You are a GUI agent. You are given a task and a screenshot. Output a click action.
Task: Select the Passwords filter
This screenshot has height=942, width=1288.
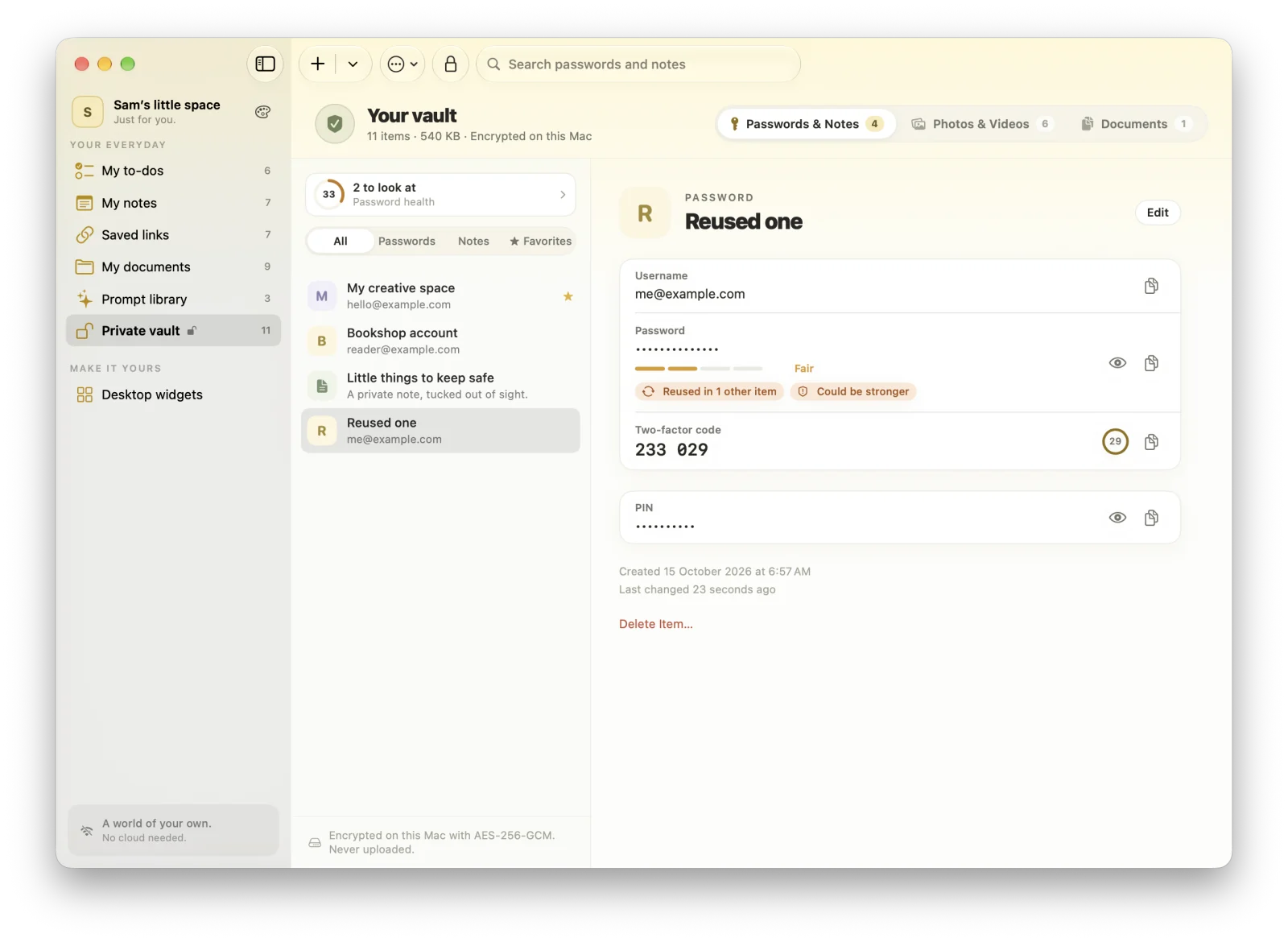407,241
